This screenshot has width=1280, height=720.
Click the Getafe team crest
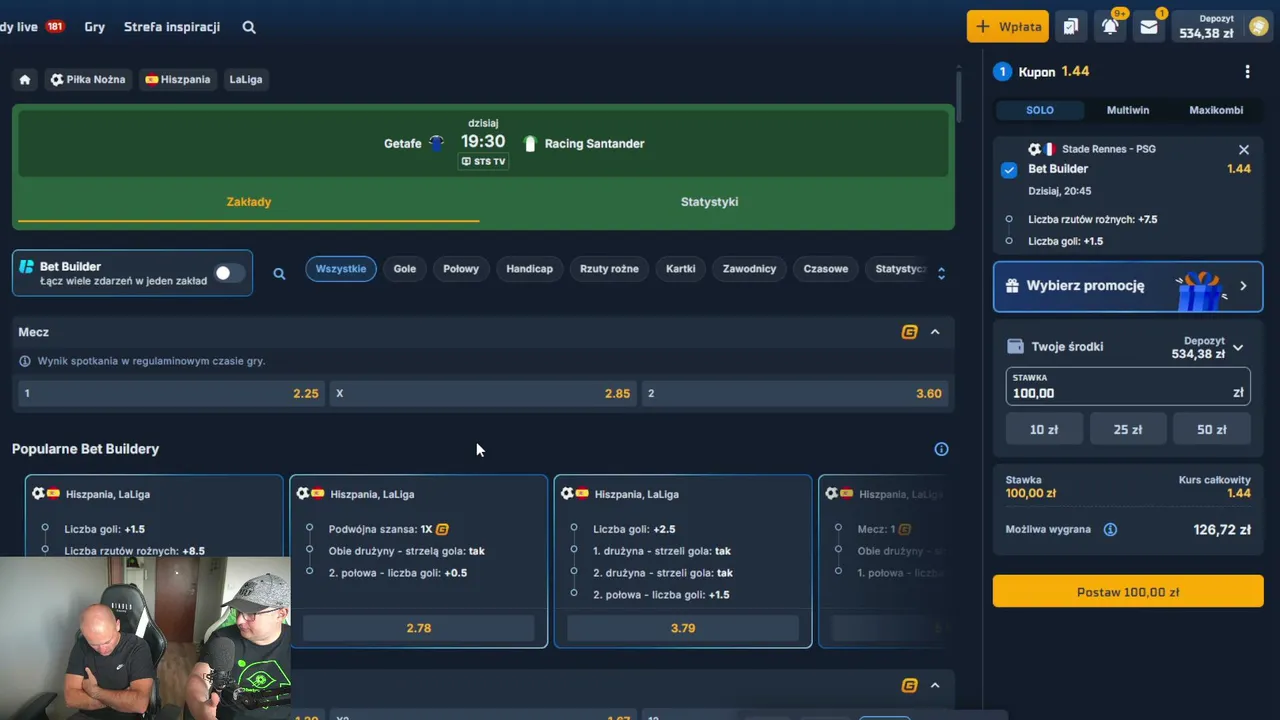point(436,143)
